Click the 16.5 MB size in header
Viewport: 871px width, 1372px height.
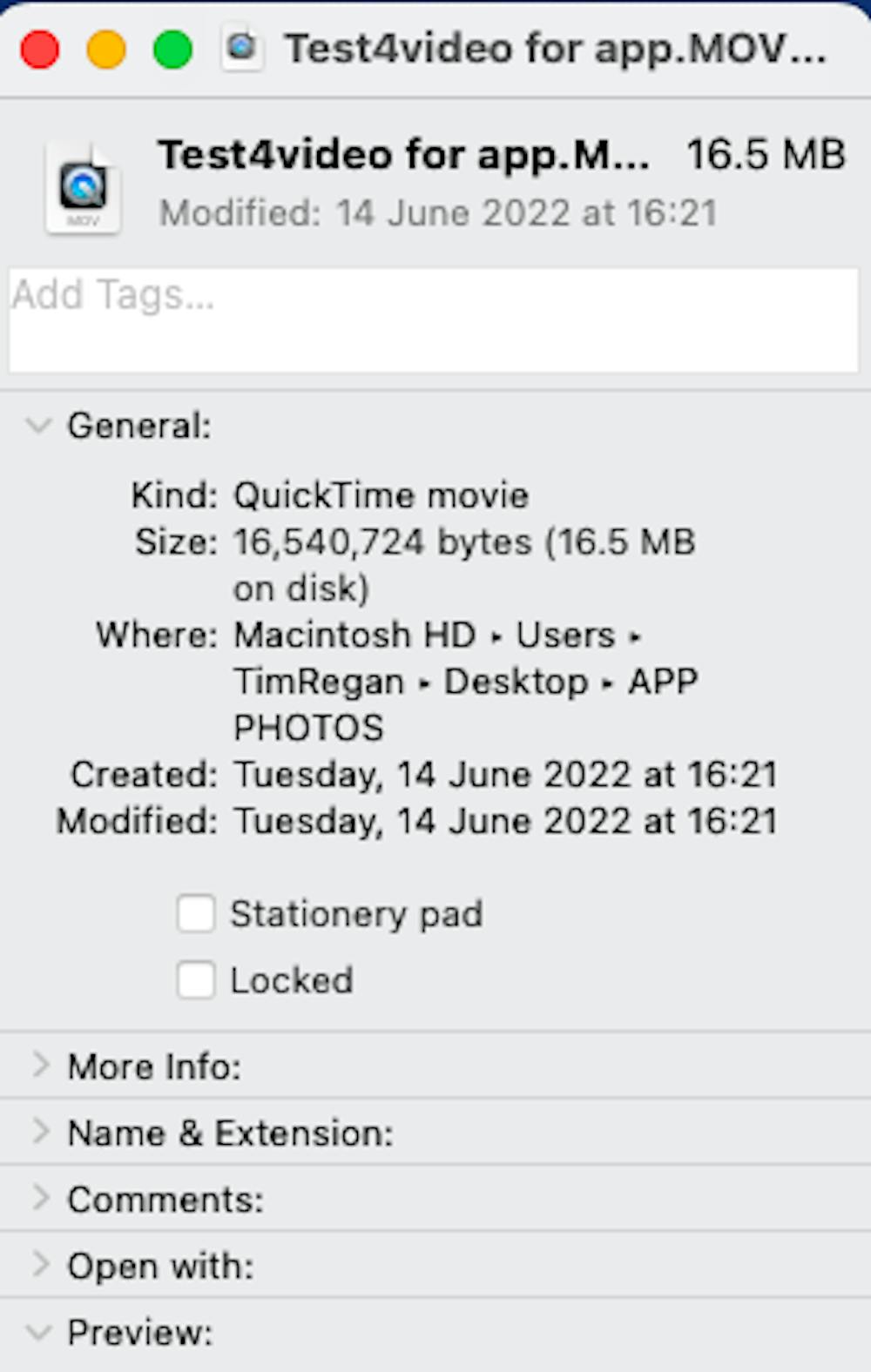tap(766, 155)
